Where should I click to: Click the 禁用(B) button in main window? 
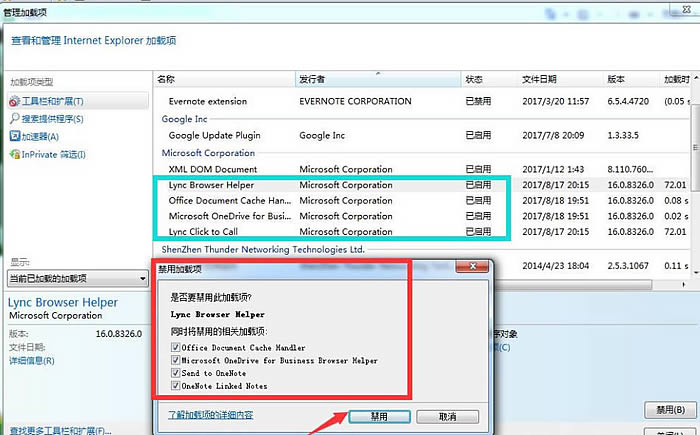point(671,410)
